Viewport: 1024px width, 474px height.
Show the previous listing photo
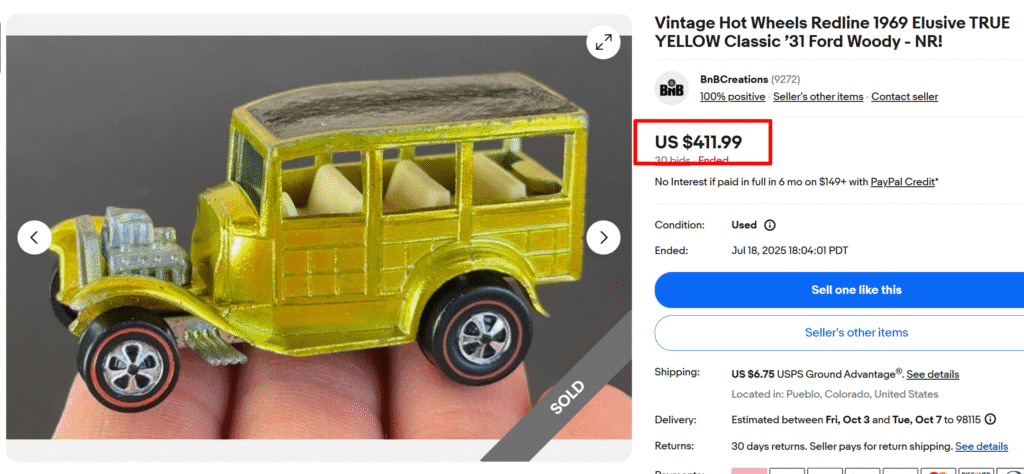pyautogui.click(x=35, y=238)
